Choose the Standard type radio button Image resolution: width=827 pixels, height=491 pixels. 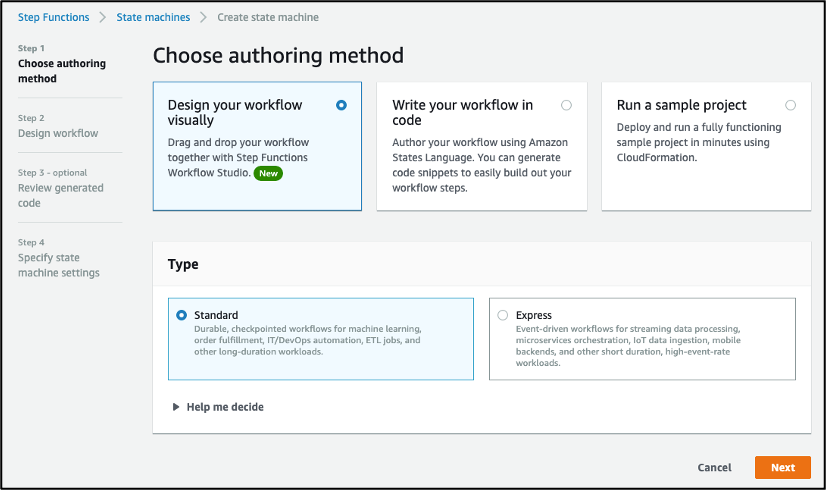[x=181, y=315]
